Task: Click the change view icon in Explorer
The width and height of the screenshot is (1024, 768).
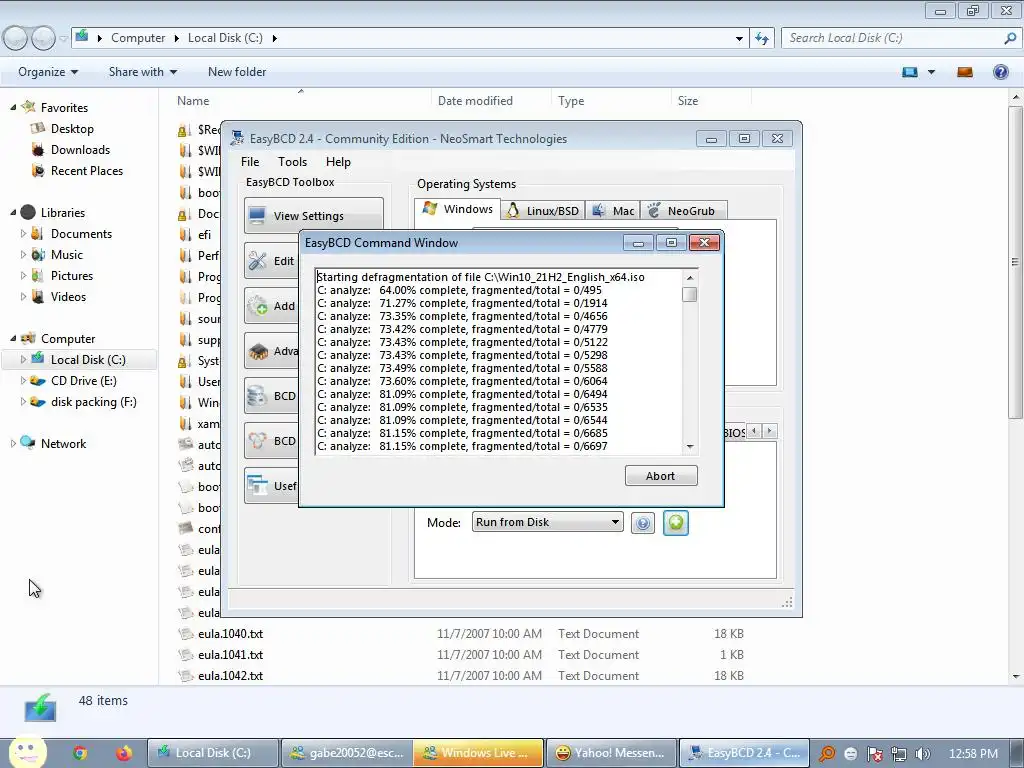Action: click(910, 72)
